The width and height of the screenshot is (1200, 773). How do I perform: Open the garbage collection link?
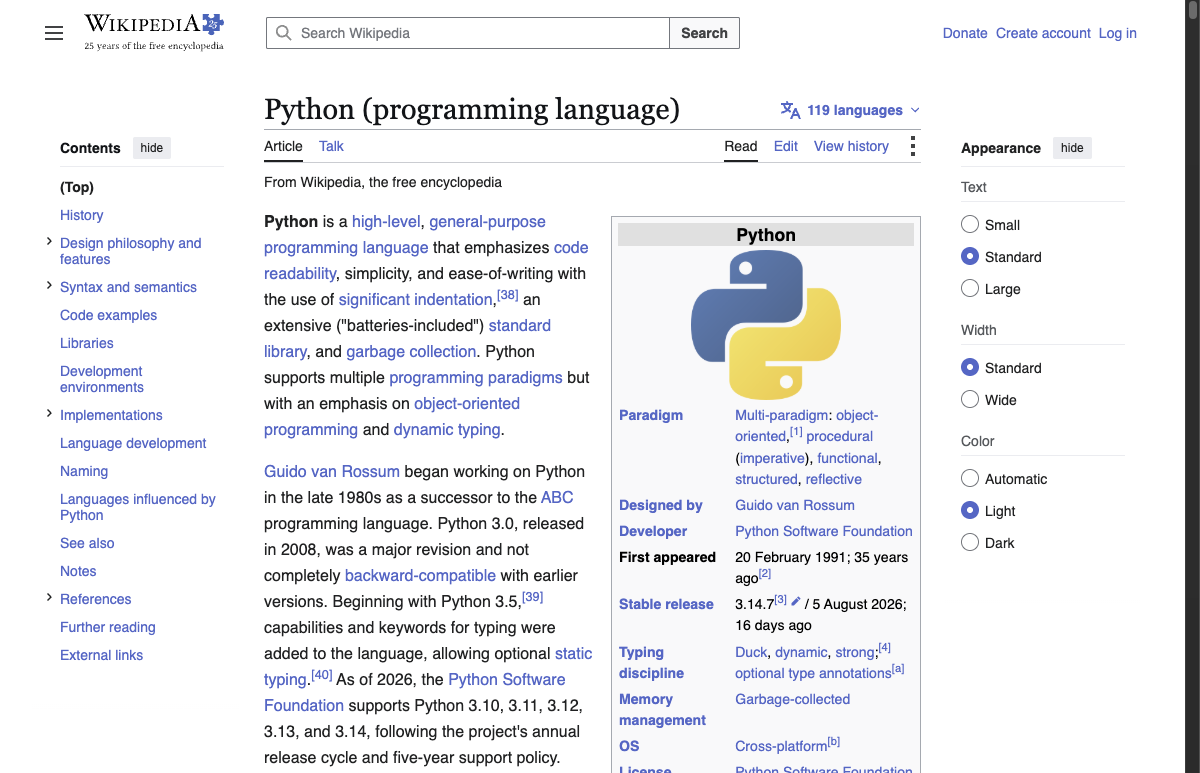pos(411,351)
